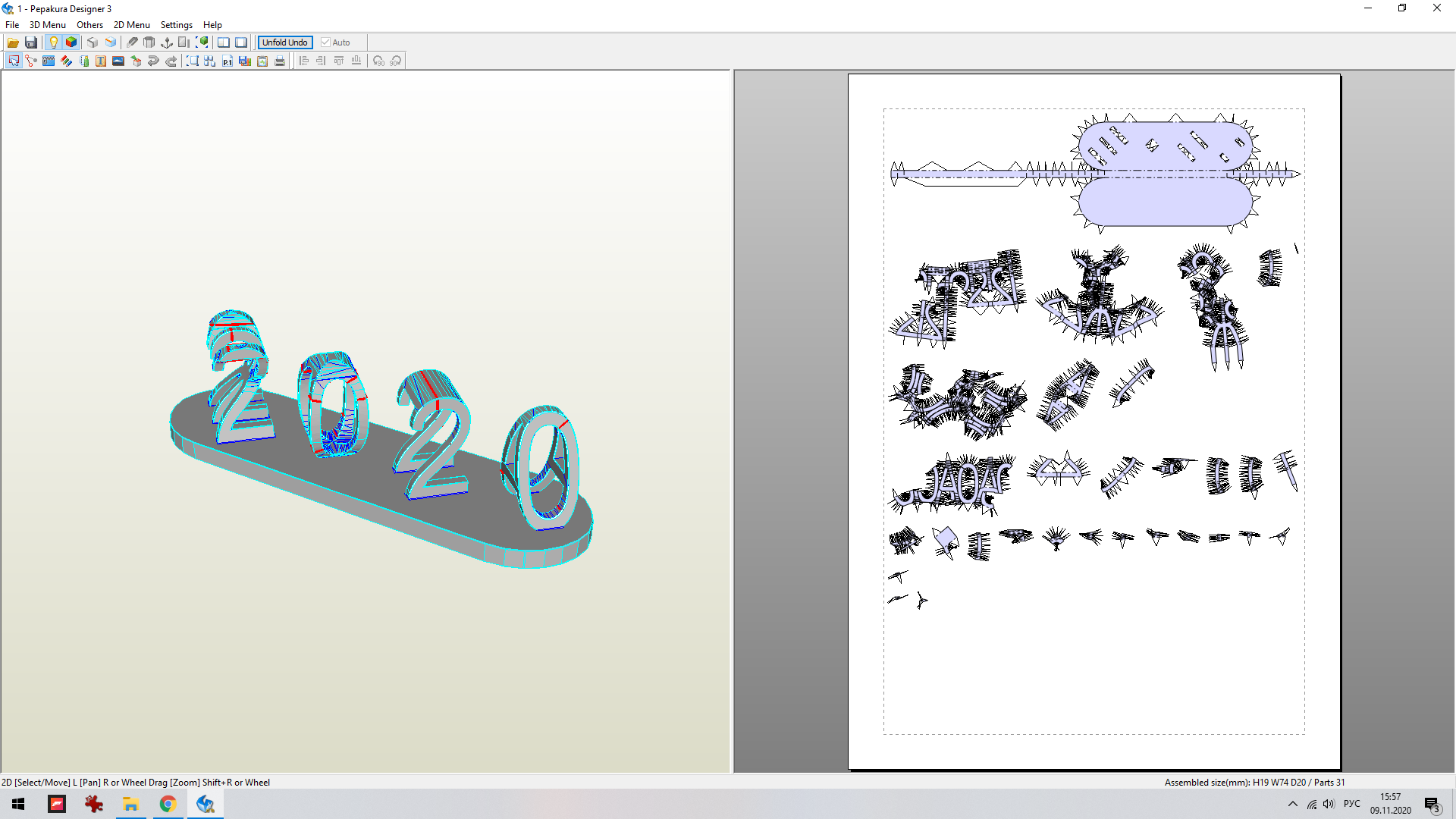
Task: Select the move parts icon in toolbar
Action: pos(14,61)
